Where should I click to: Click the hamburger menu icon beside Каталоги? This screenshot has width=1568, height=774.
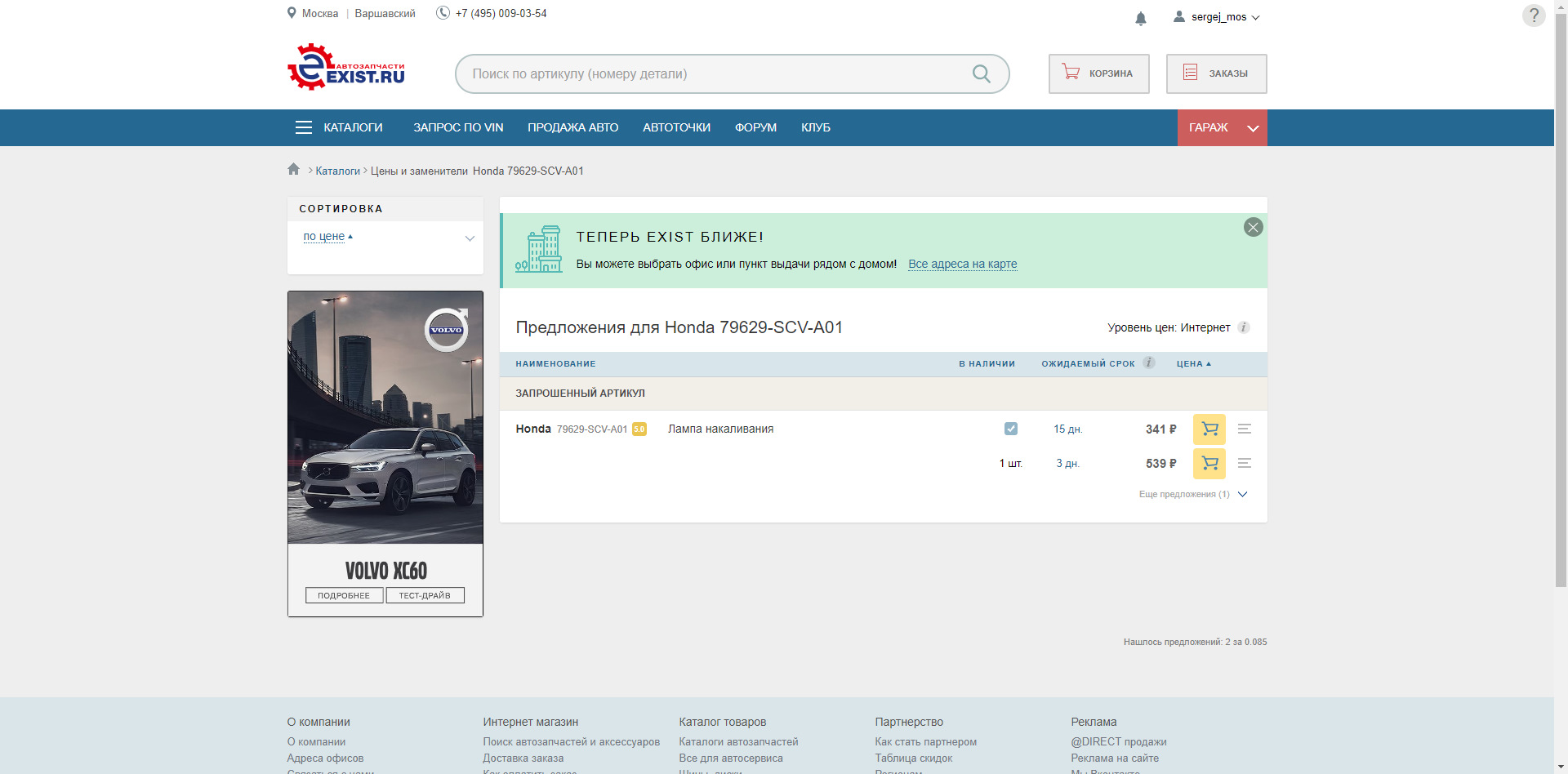click(304, 127)
